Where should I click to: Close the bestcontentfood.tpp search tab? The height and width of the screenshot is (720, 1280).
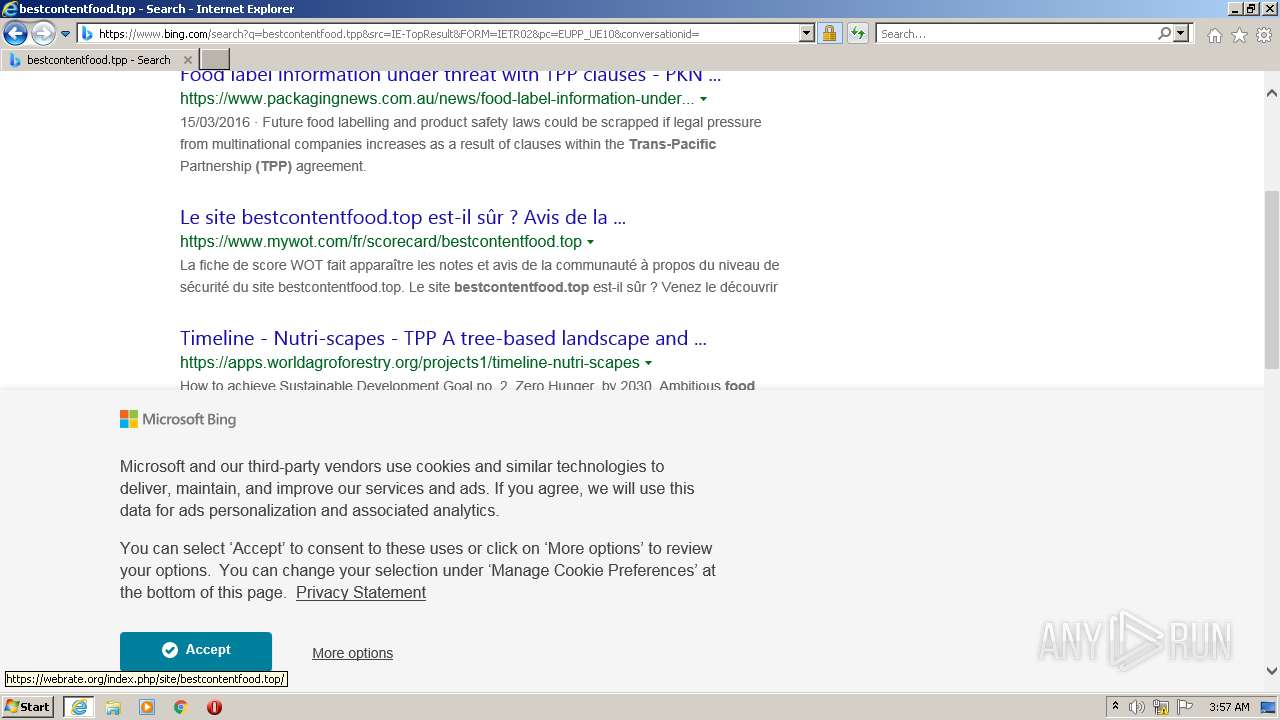pyautogui.click(x=187, y=60)
